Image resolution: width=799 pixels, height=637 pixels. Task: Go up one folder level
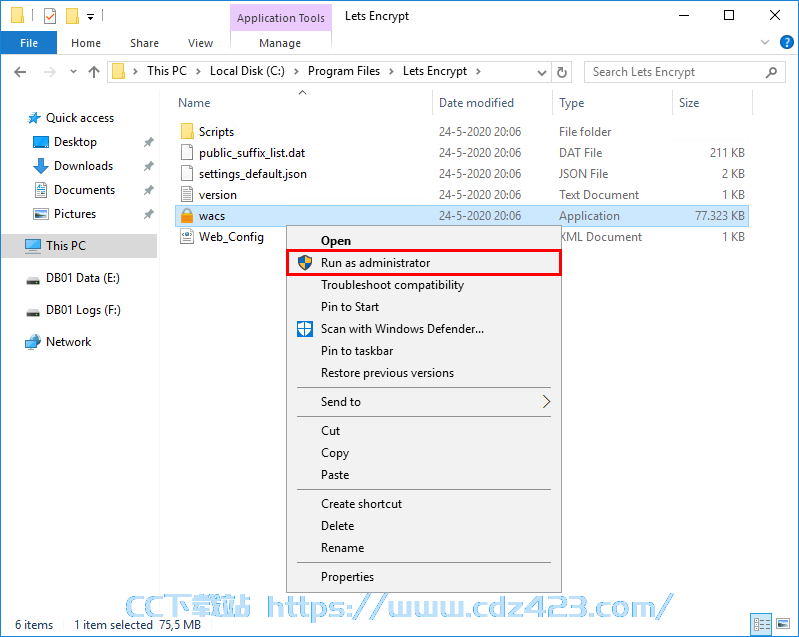coord(94,72)
